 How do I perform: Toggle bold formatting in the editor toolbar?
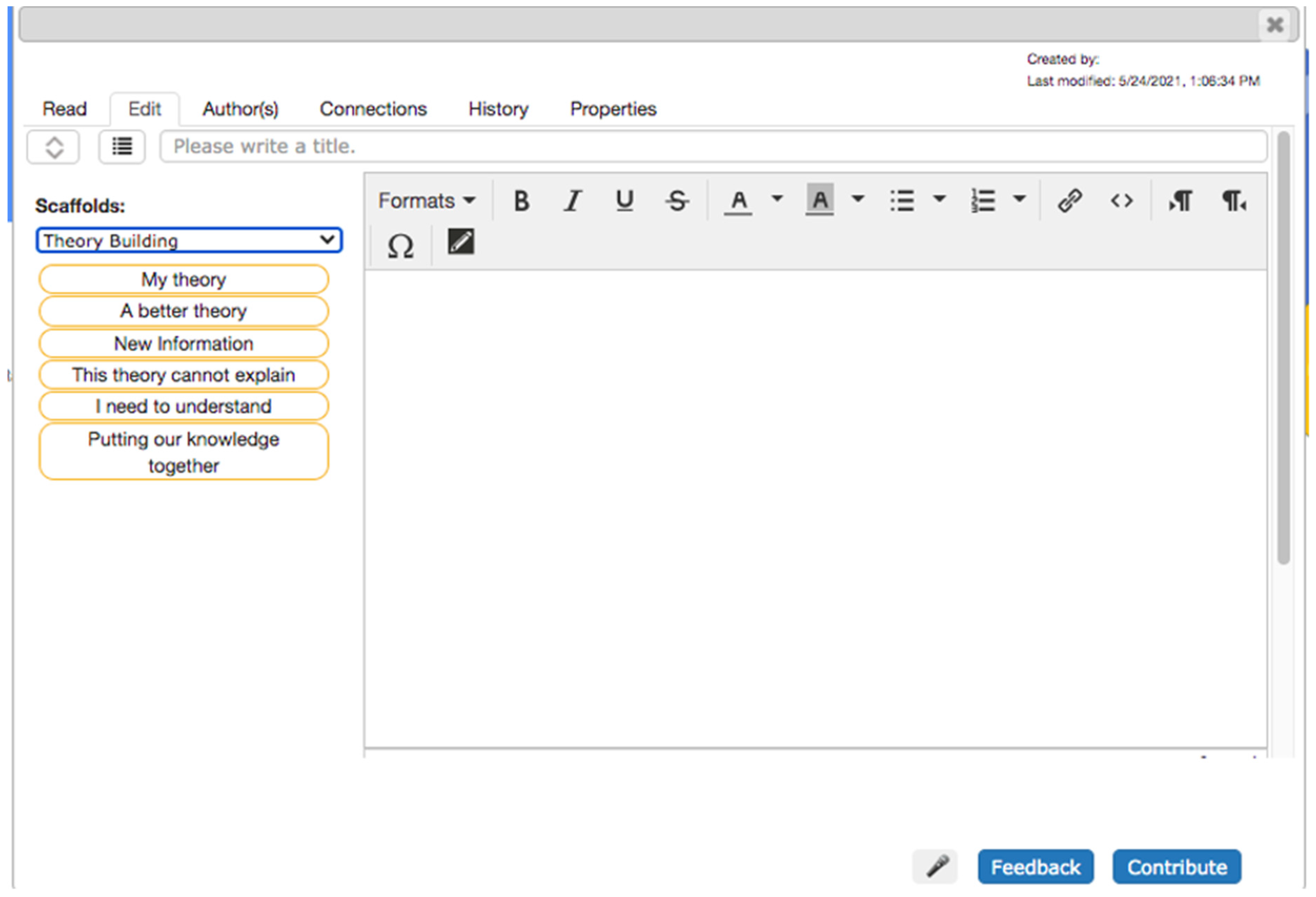(521, 200)
